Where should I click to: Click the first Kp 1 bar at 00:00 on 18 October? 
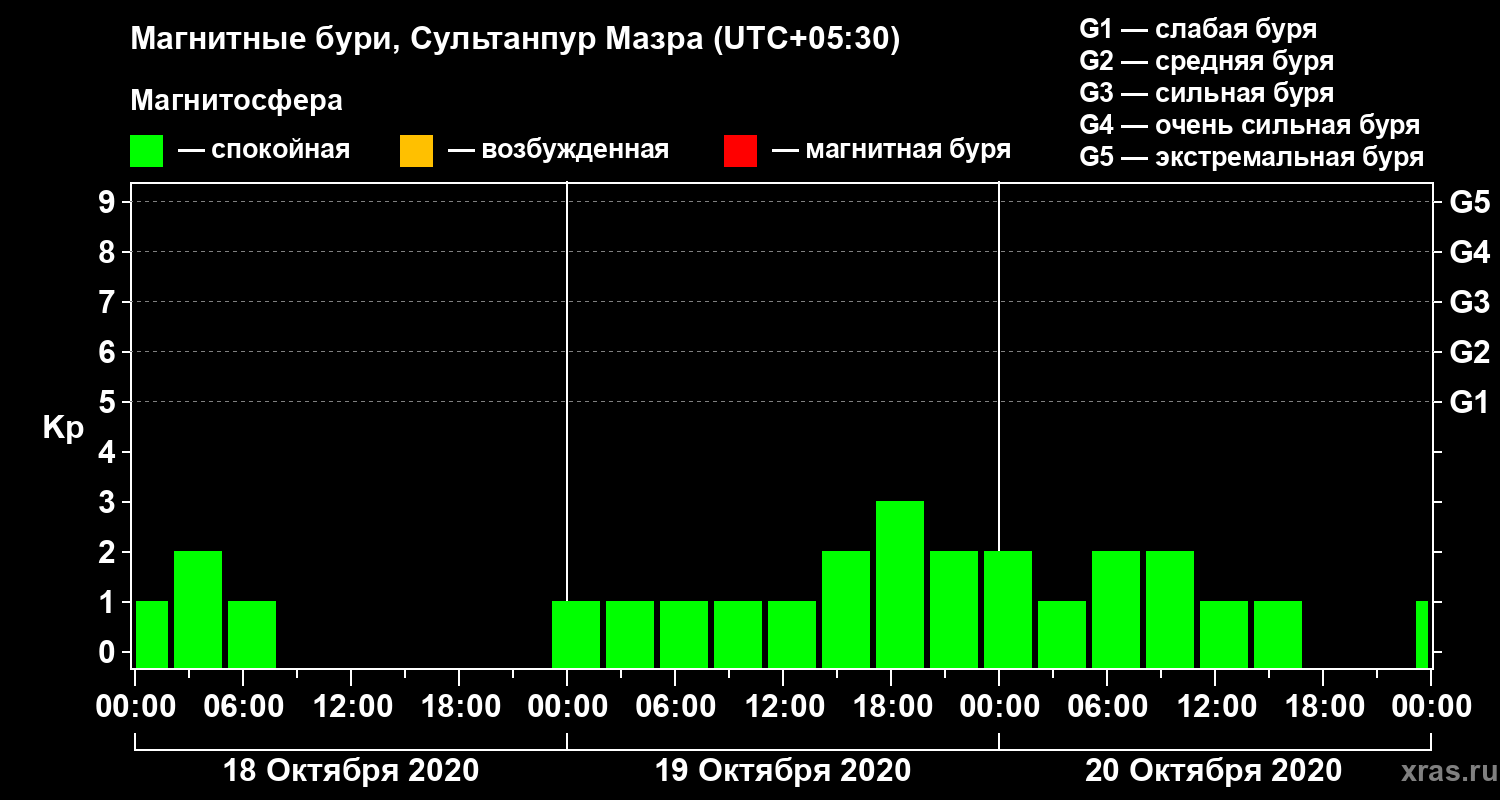click(x=152, y=634)
